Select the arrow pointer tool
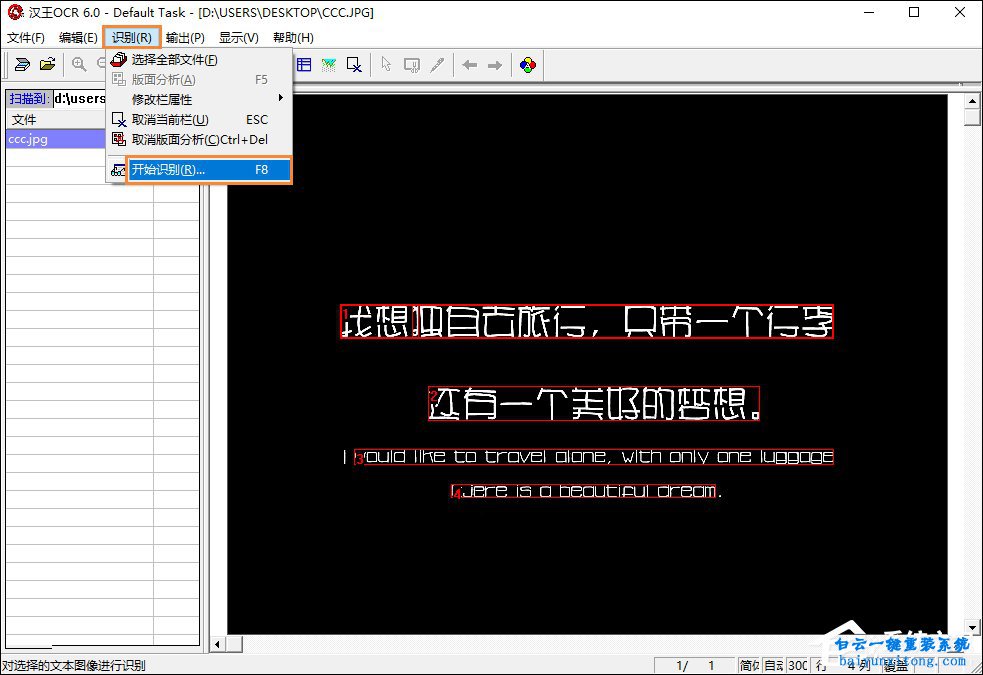 pos(386,65)
